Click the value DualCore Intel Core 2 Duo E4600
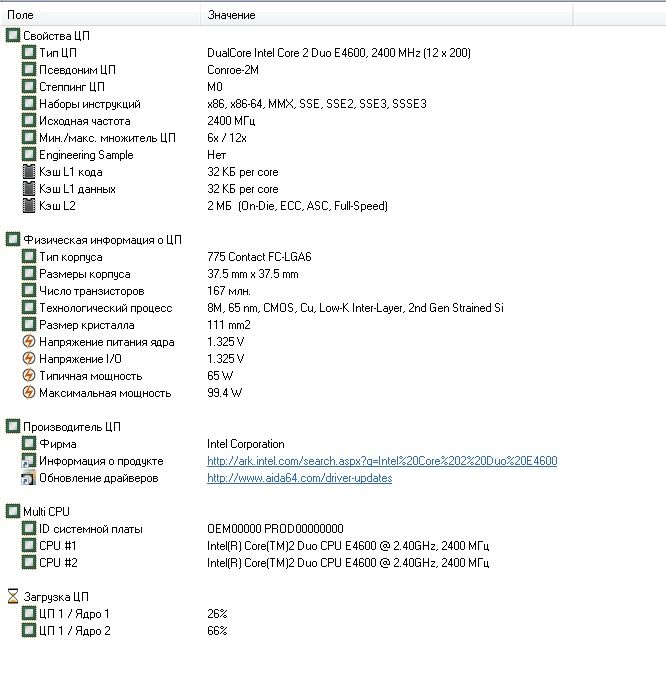Screen dimensions: 666x679 (339, 52)
